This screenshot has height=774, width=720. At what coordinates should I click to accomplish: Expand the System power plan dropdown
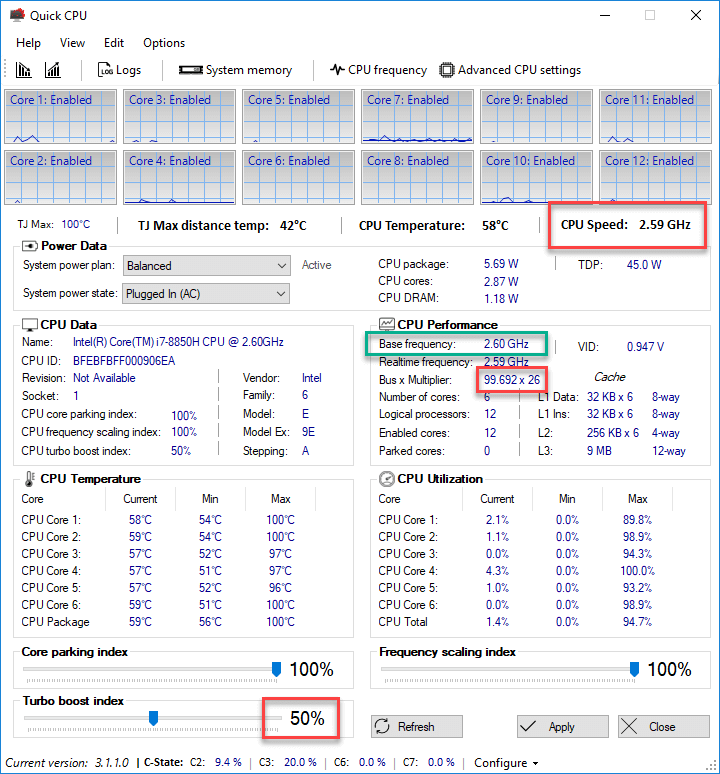coord(206,266)
